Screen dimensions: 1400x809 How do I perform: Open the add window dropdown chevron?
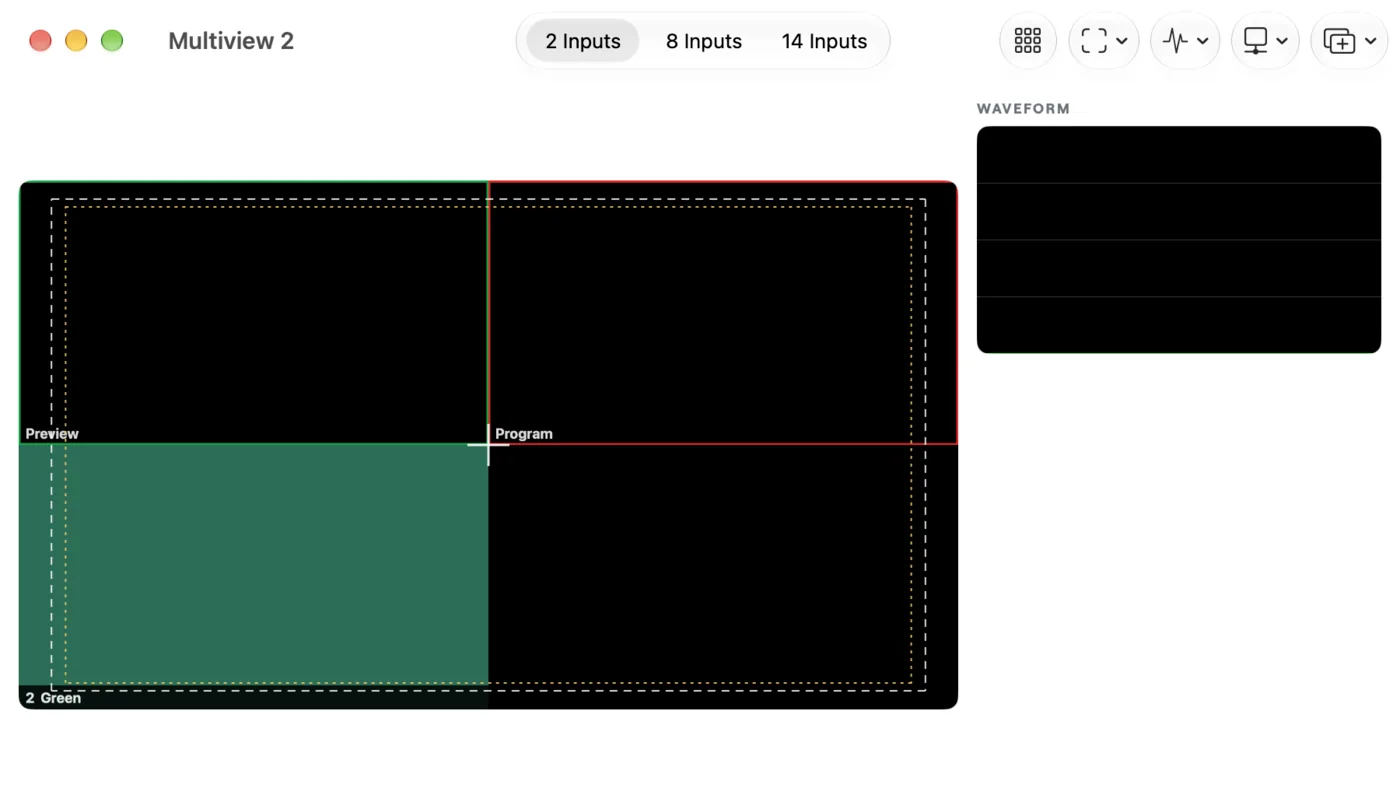pyautogui.click(x=1370, y=41)
